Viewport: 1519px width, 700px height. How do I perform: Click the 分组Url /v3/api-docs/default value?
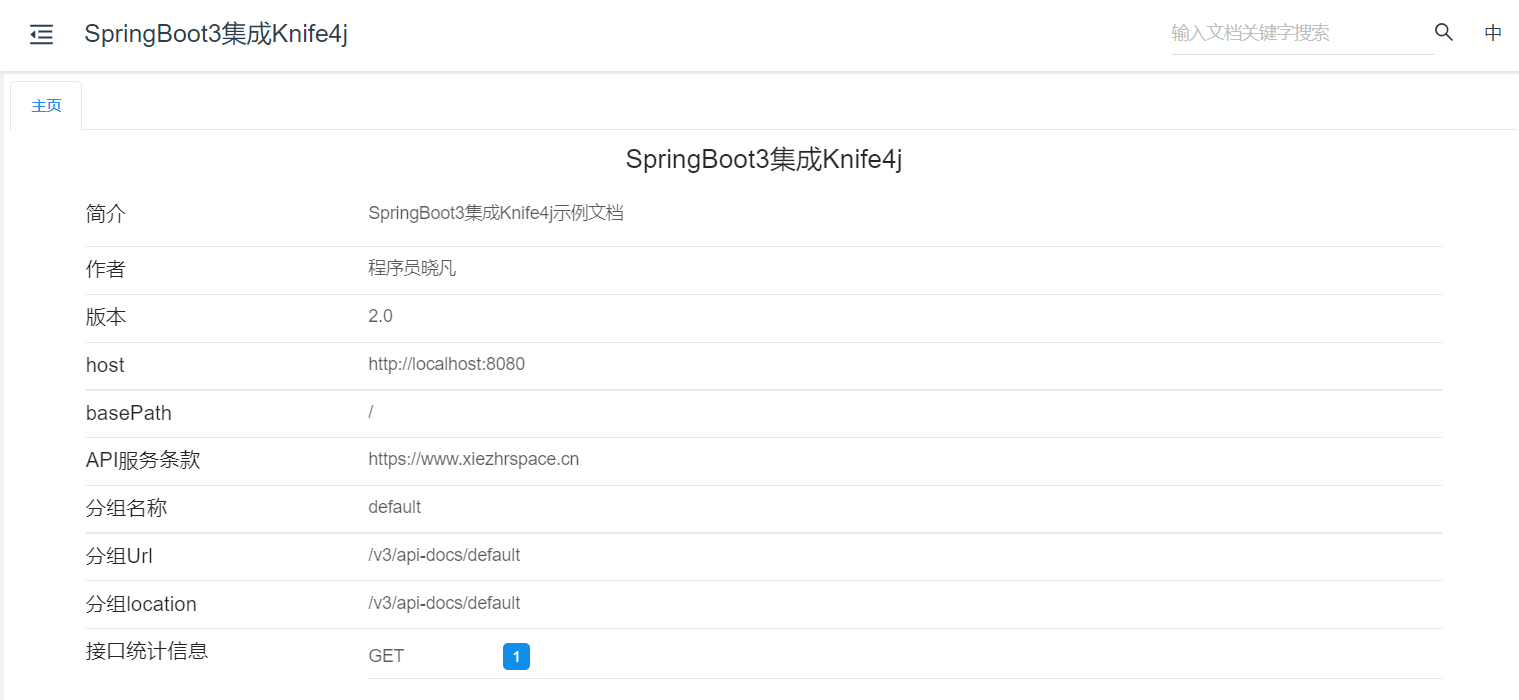(x=444, y=555)
